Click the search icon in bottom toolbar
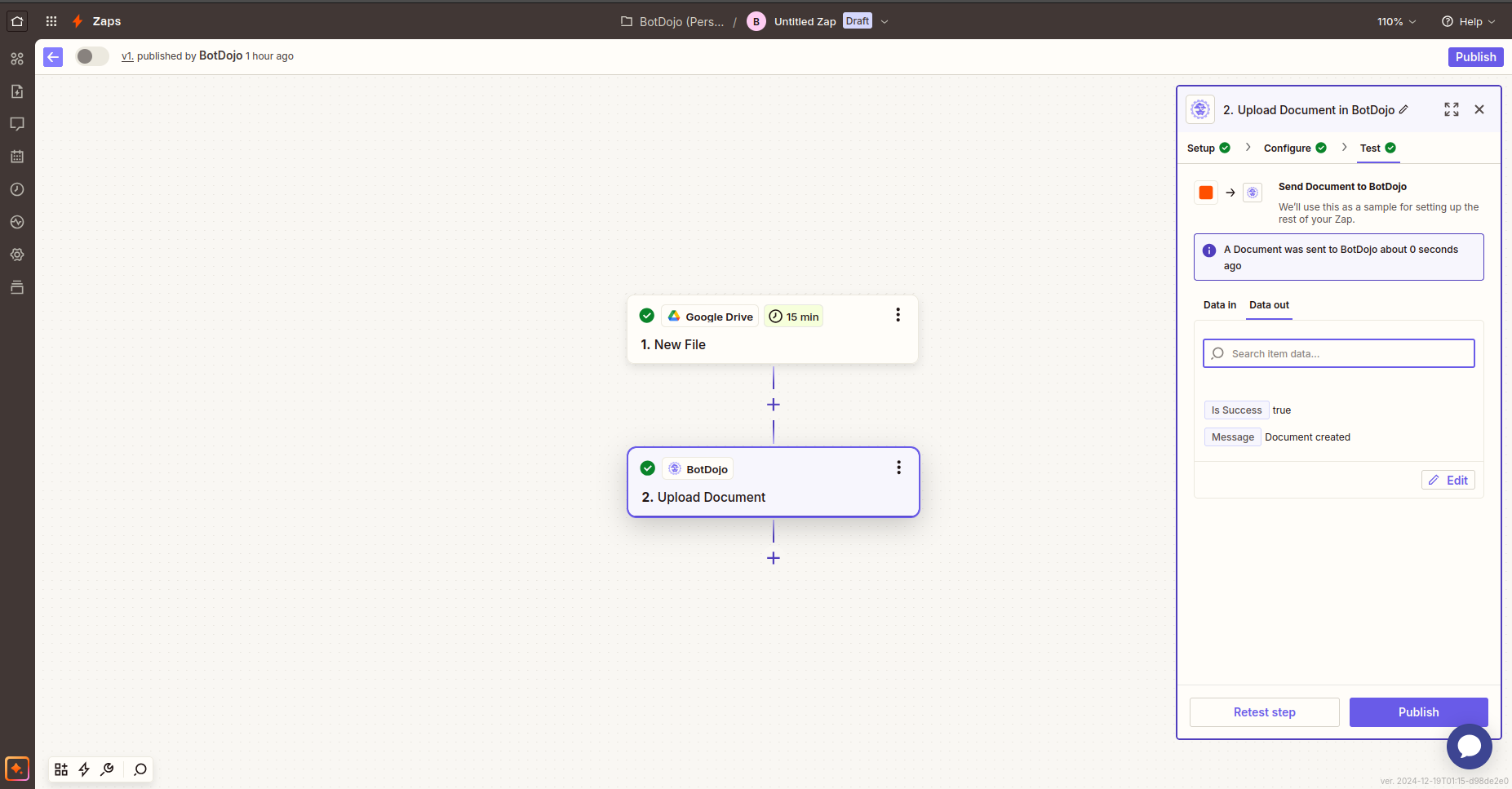Screen dimensions: 1512x789 tap(140, 769)
